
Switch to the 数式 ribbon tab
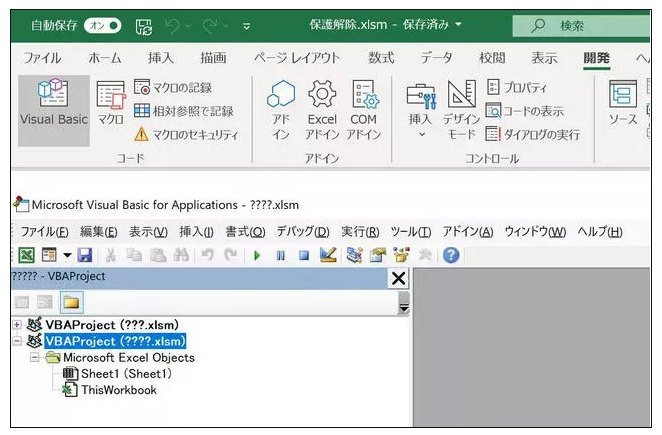click(x=381, y=58)
